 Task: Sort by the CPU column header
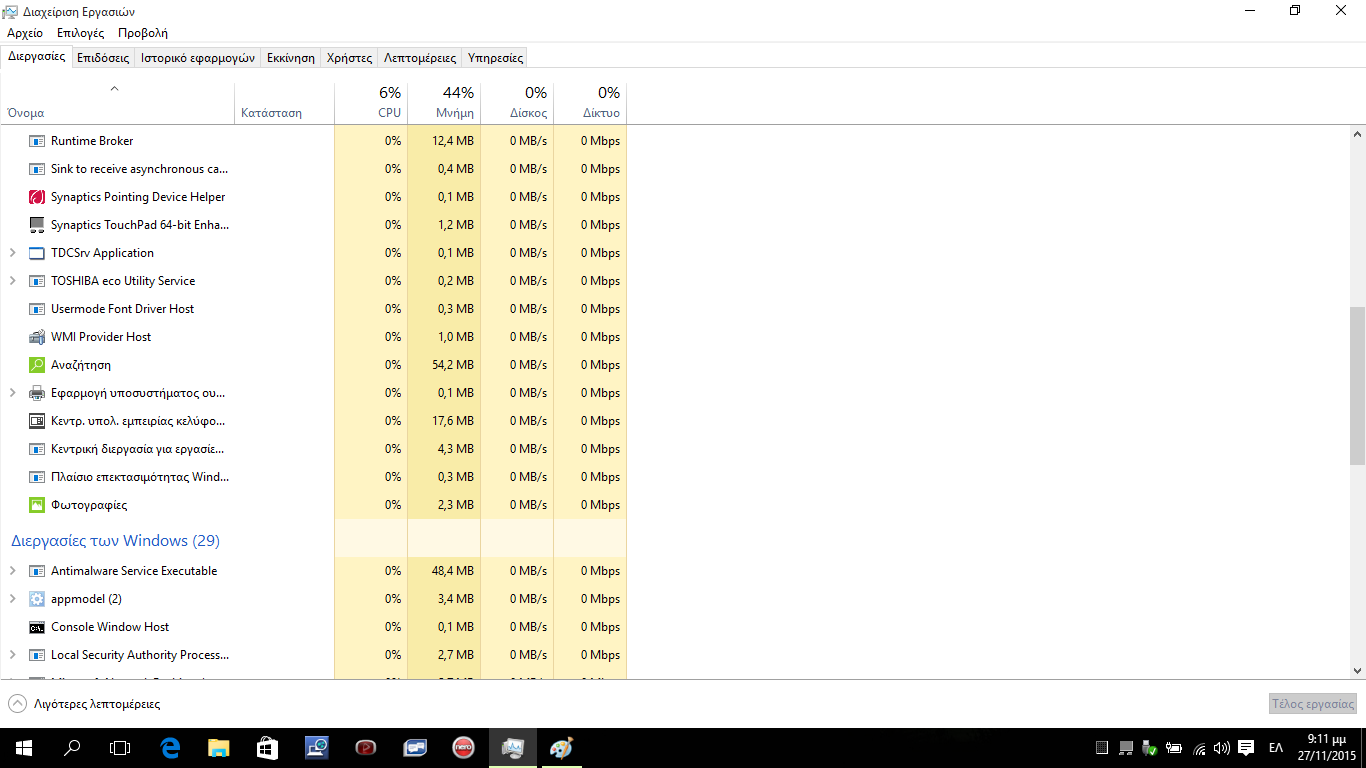(371, 102)
